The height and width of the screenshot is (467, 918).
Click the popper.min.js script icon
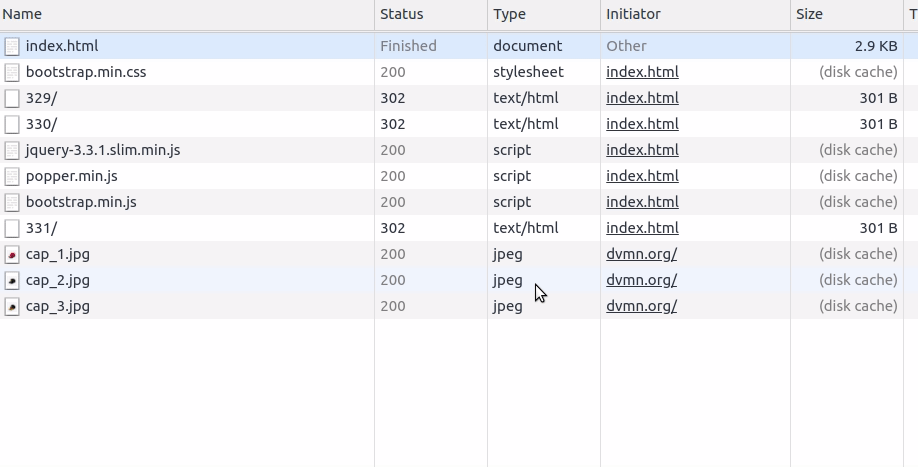[x=12, y=176]
